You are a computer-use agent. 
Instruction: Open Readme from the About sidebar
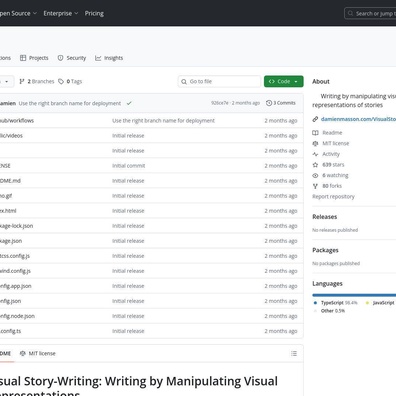click(332, 133)
